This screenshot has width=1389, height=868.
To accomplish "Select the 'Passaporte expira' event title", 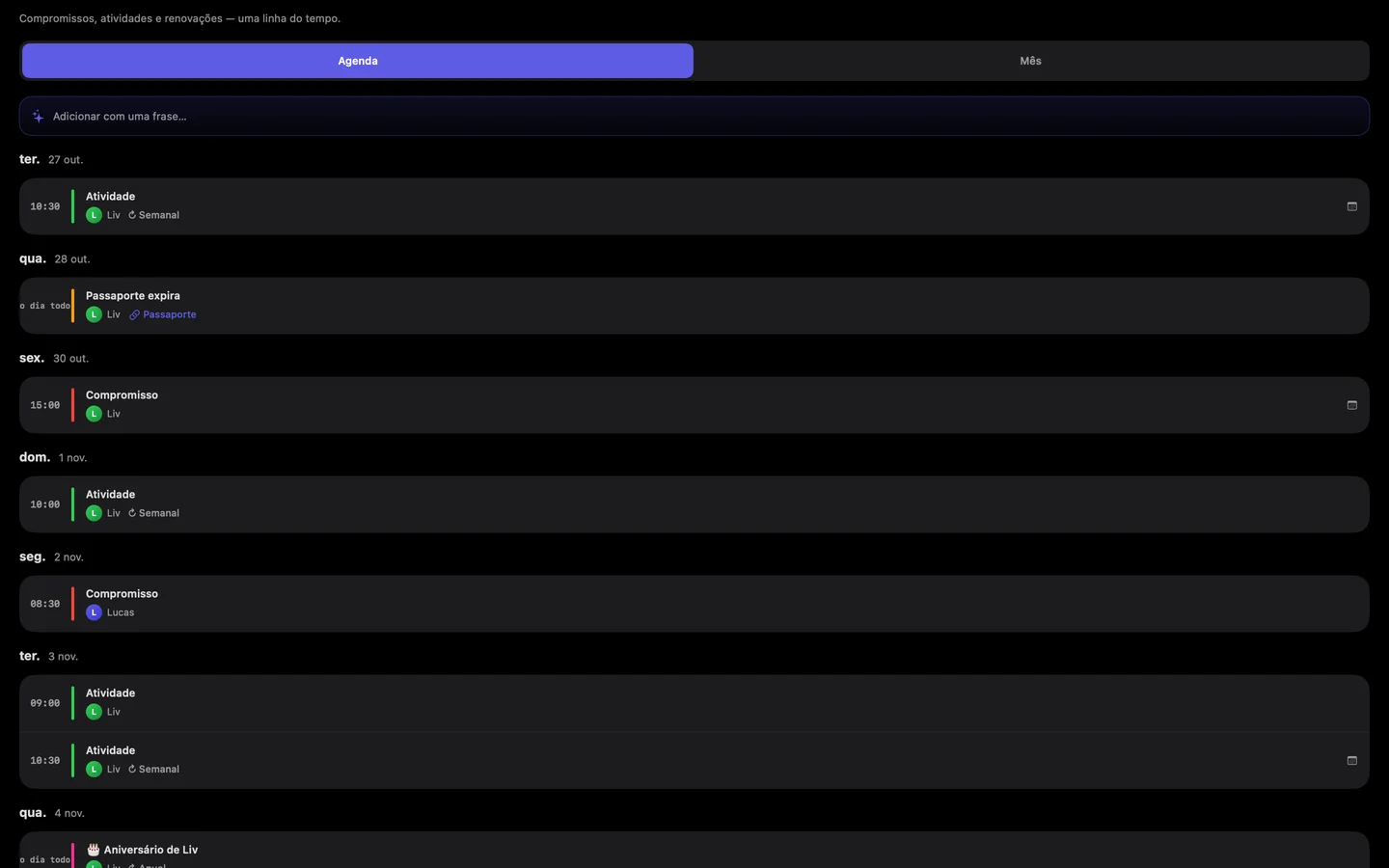I will pyautogui.click(x=133, y=296).
